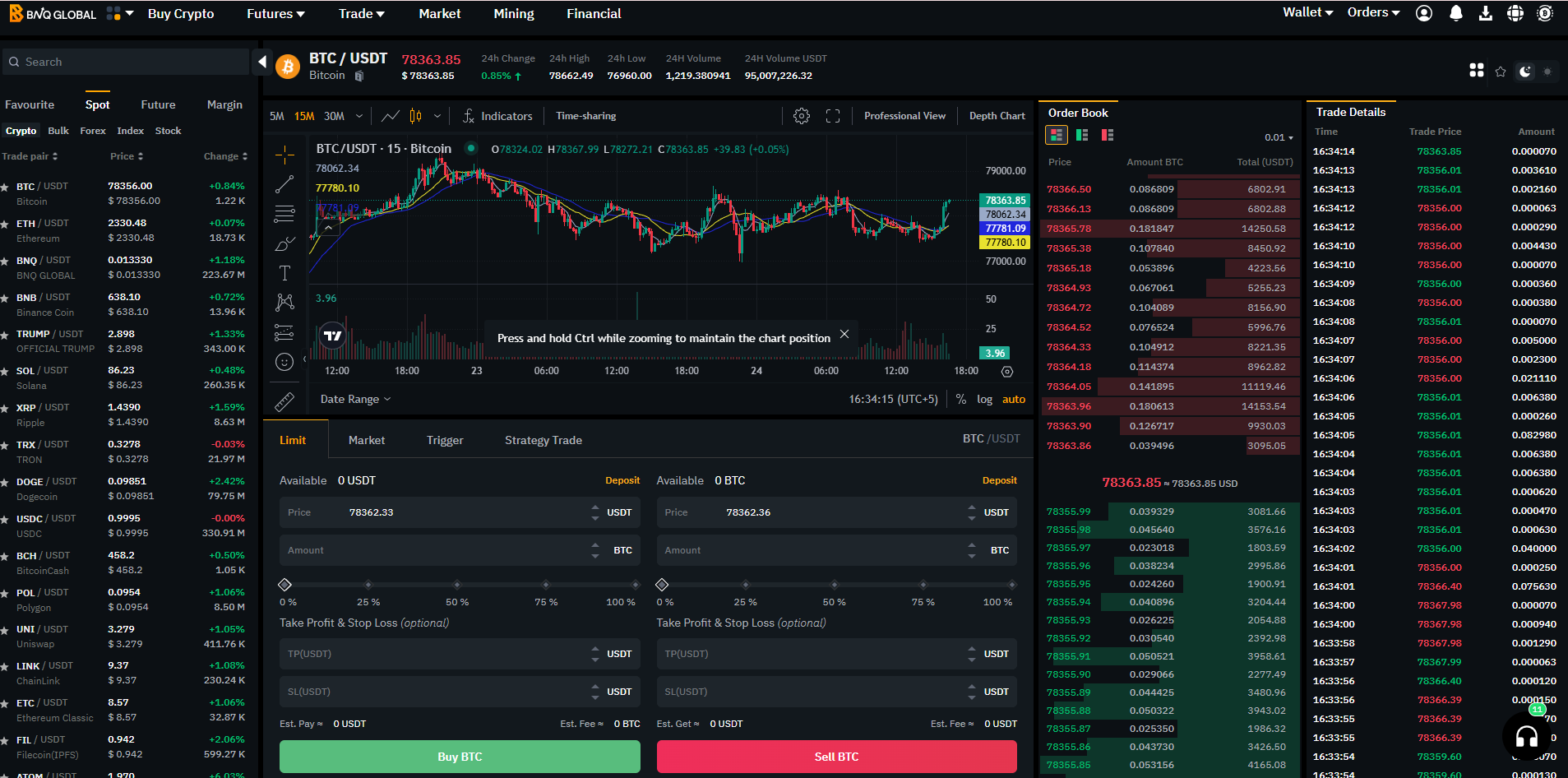Open the chart settings gear

click(x=801, y=116)
